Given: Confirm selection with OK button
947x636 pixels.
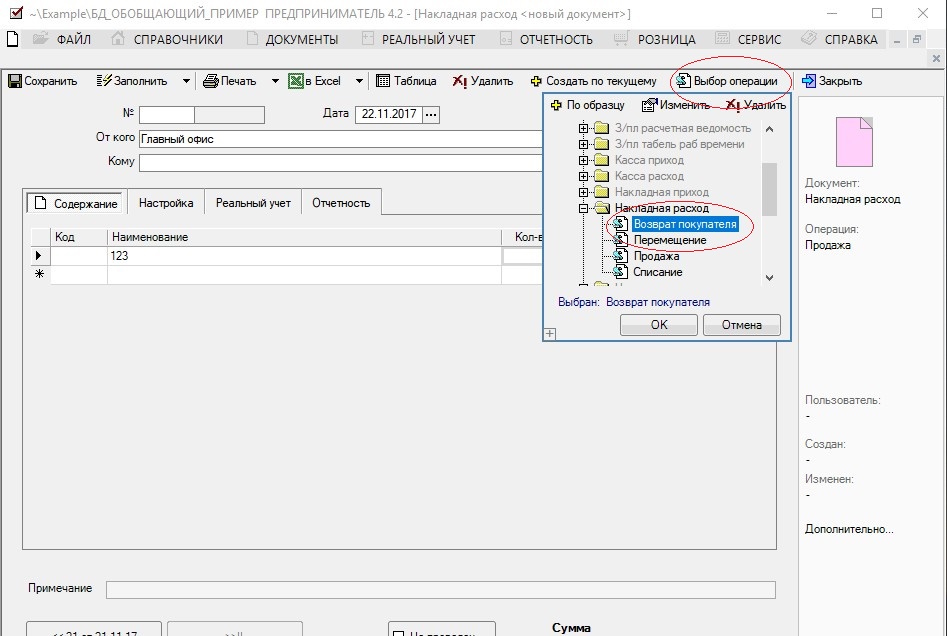Looking at the screenshot, I should (659, 325).
